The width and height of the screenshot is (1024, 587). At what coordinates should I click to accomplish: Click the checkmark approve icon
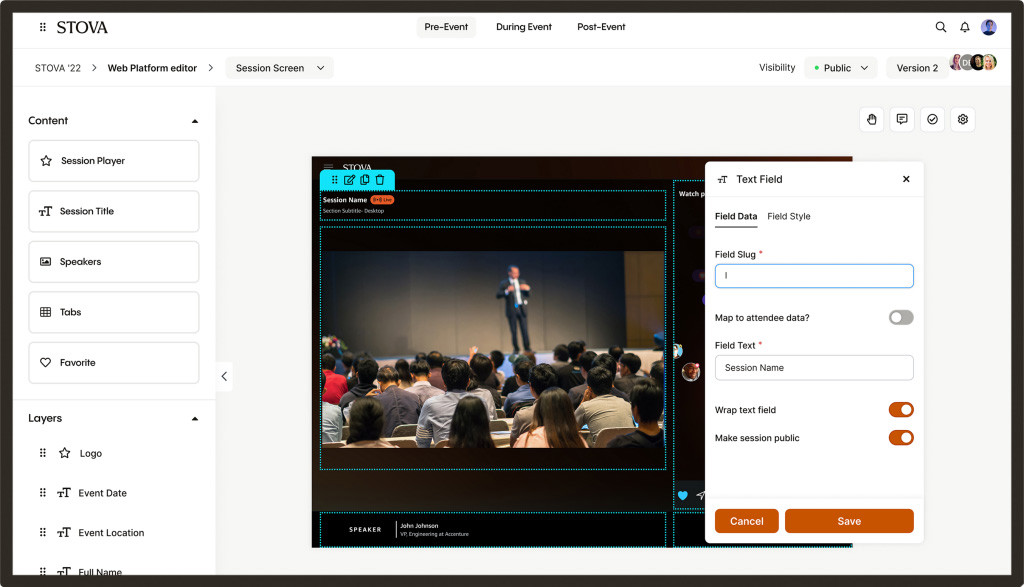point(932,119)
